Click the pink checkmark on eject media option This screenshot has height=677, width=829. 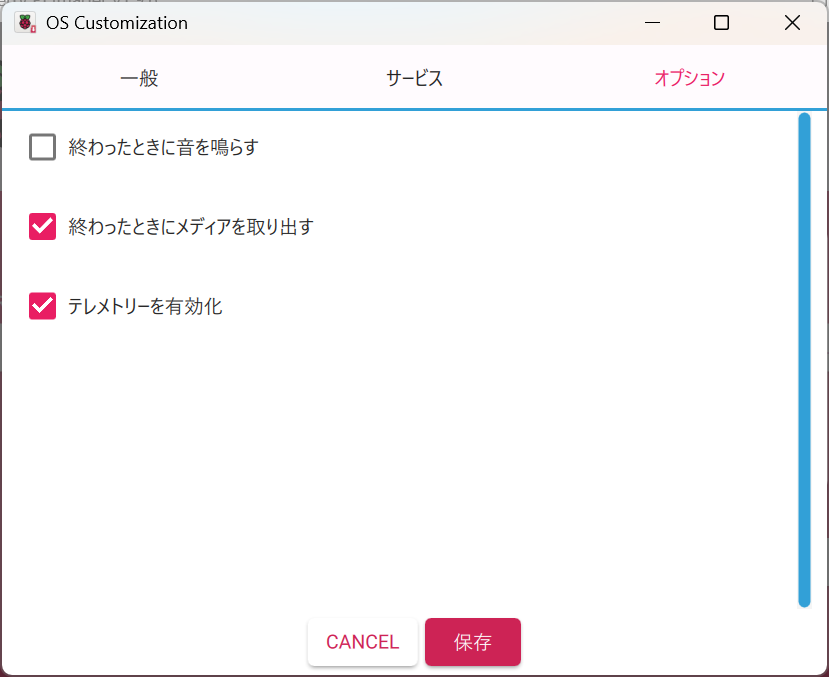pos(41,227)
